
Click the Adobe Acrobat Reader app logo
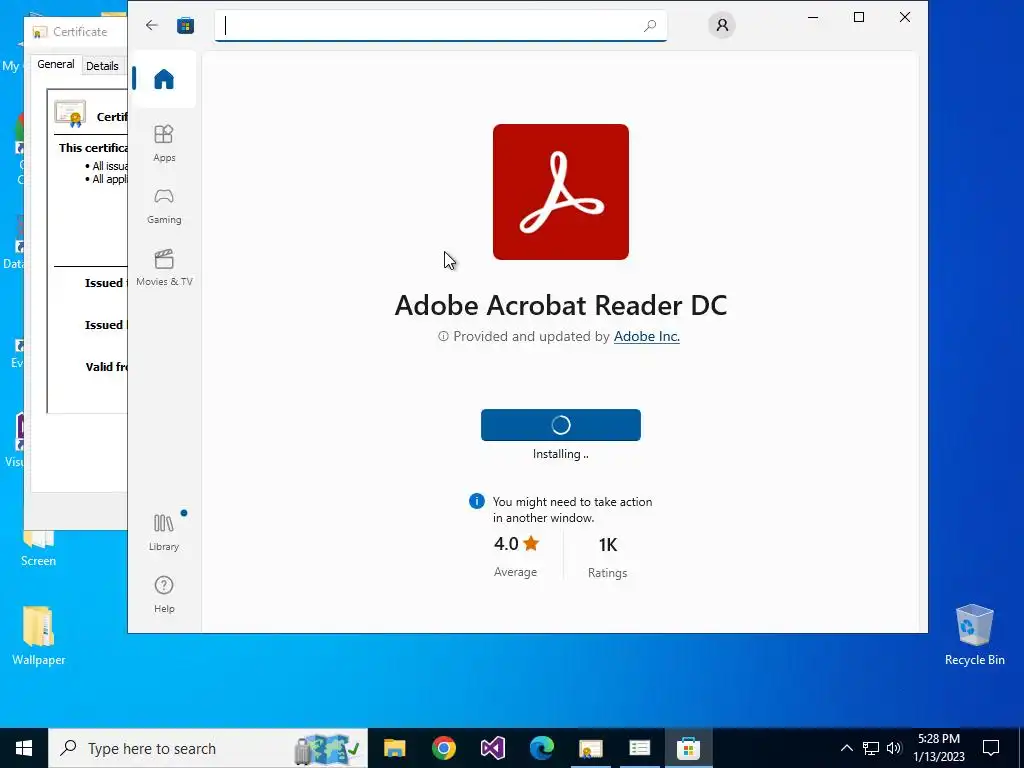pyautogui.click(x=561, y=192)
